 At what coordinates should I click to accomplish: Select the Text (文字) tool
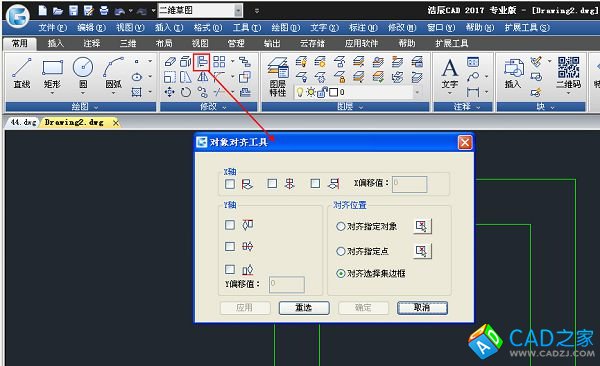point(450,73)
